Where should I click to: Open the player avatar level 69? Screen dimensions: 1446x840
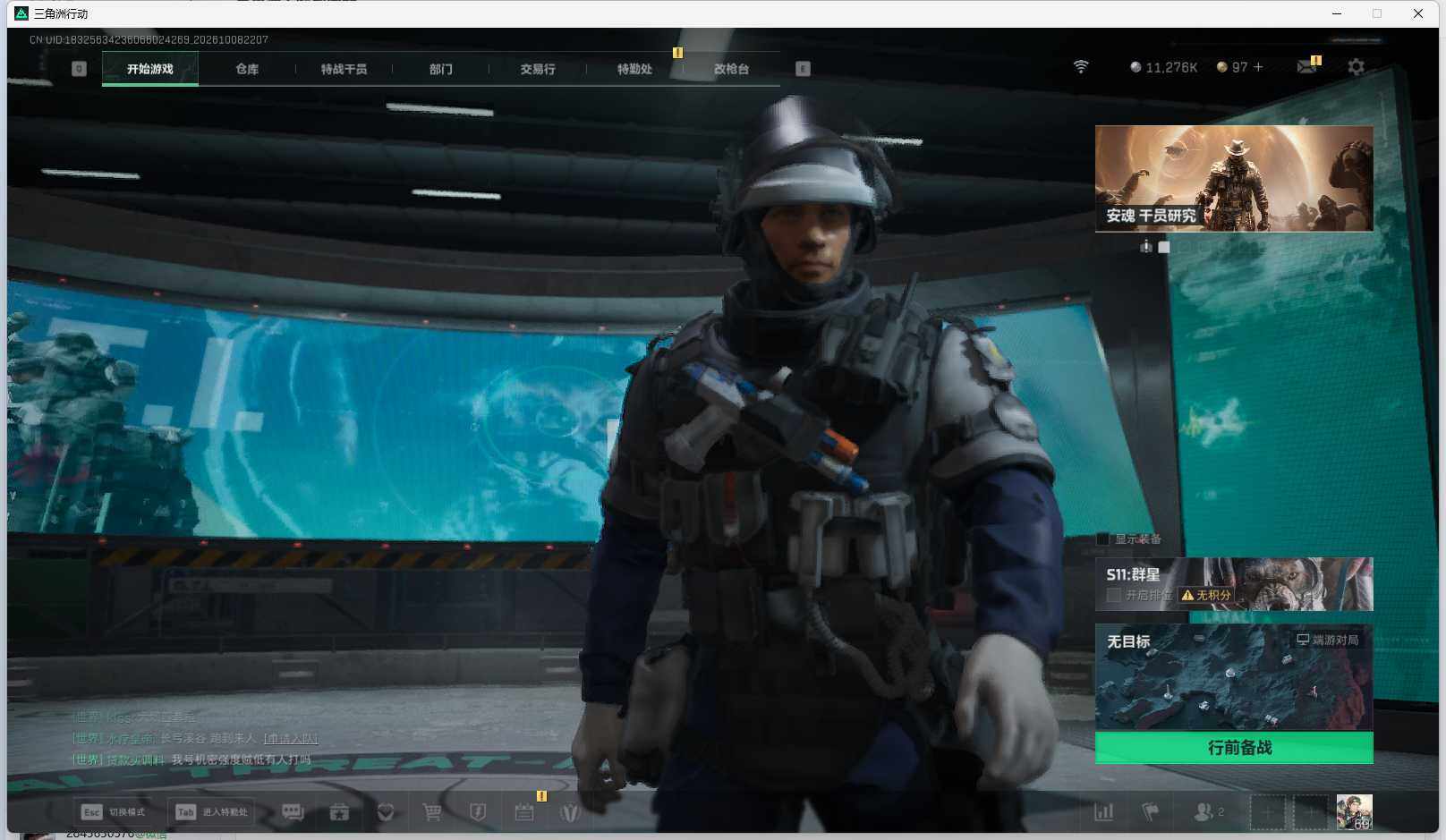point(1354,812)
